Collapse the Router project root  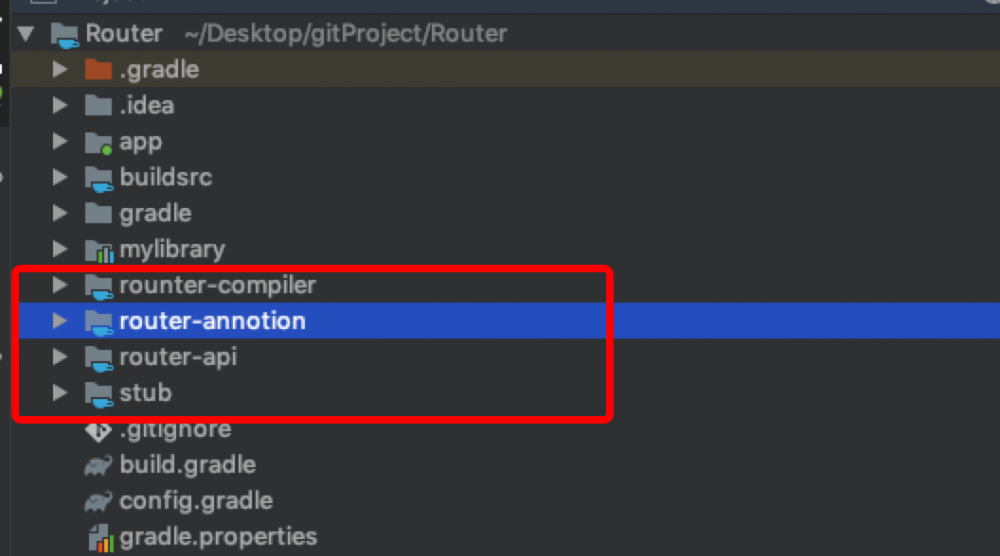(27, 34)
